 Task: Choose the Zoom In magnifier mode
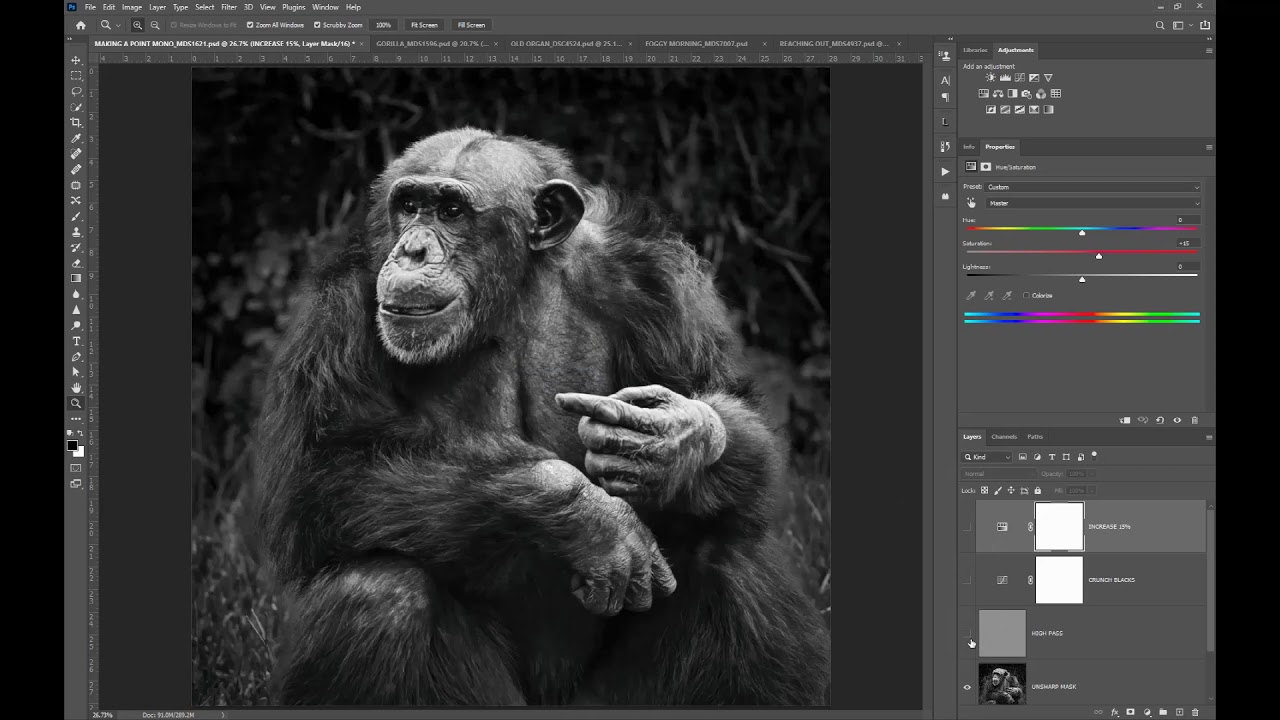138,25
